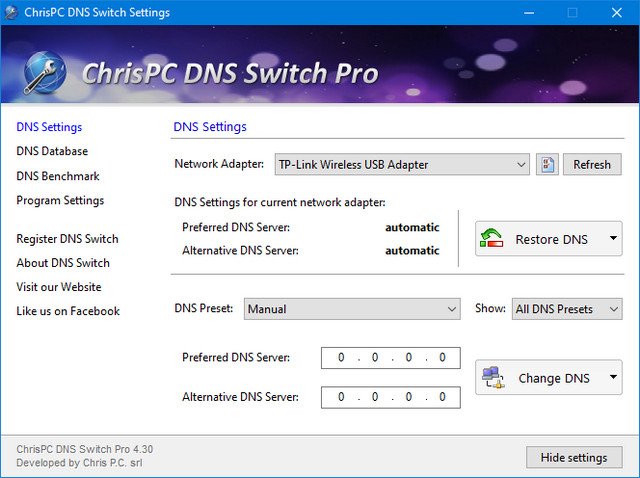Click the DNS Settings section heading
Screen dimensions: 640x478
pos(210,127)
